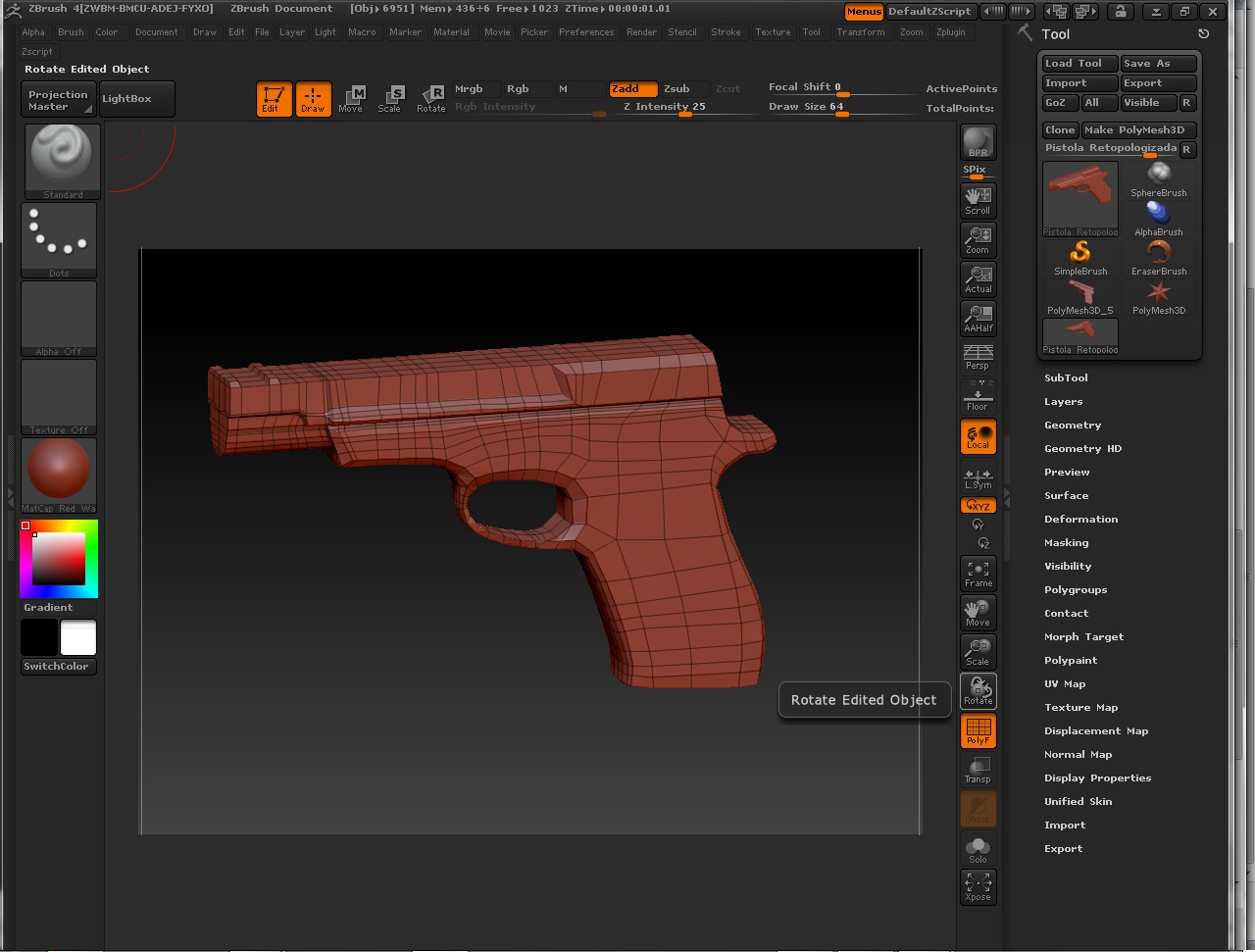Toggle Zadd sculpting mode
This screenshot has height=952, width=1255.
pos(632,88)
